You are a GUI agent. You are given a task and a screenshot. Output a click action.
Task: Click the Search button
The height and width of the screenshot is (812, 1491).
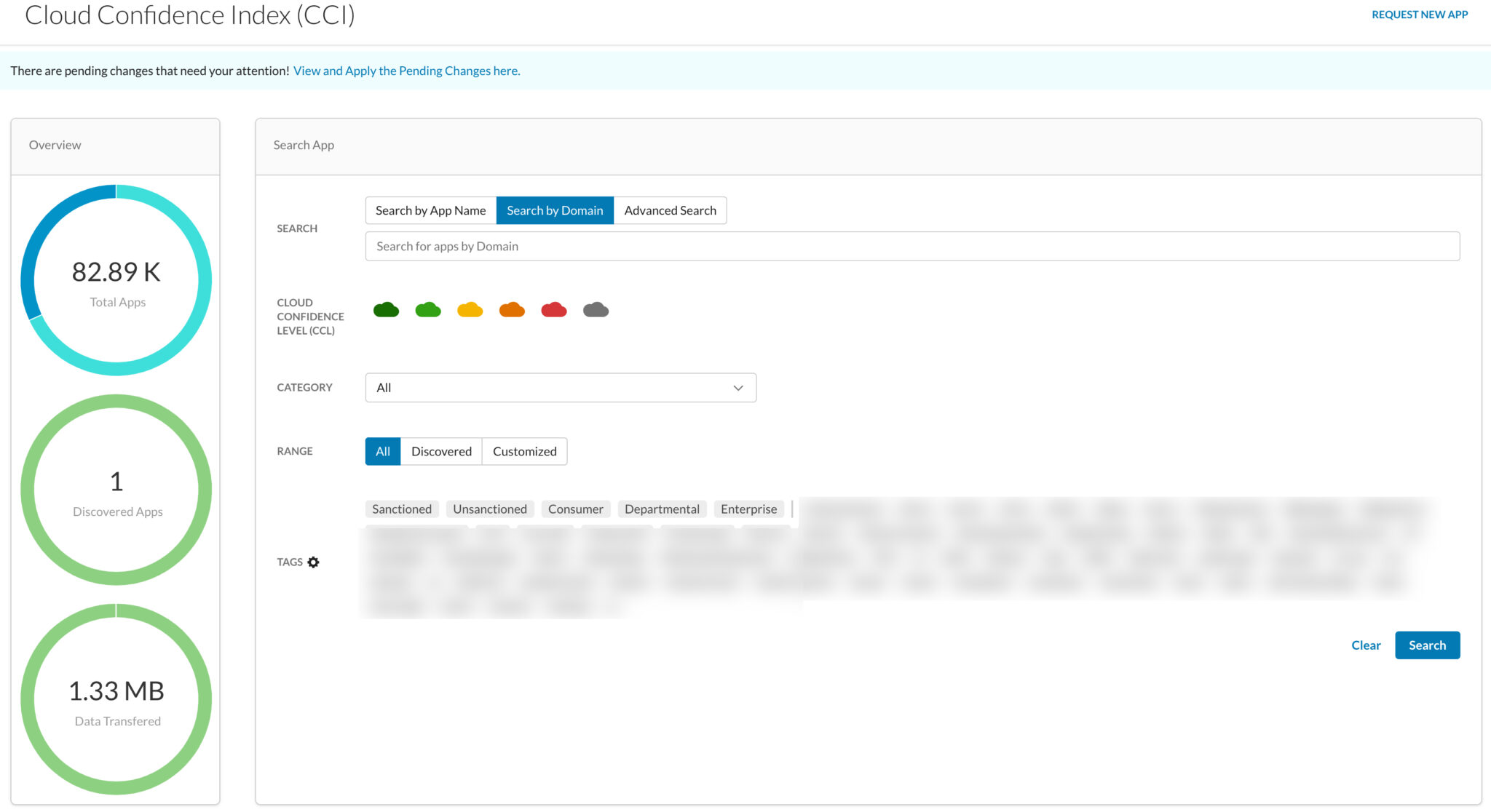point(1427,645)
